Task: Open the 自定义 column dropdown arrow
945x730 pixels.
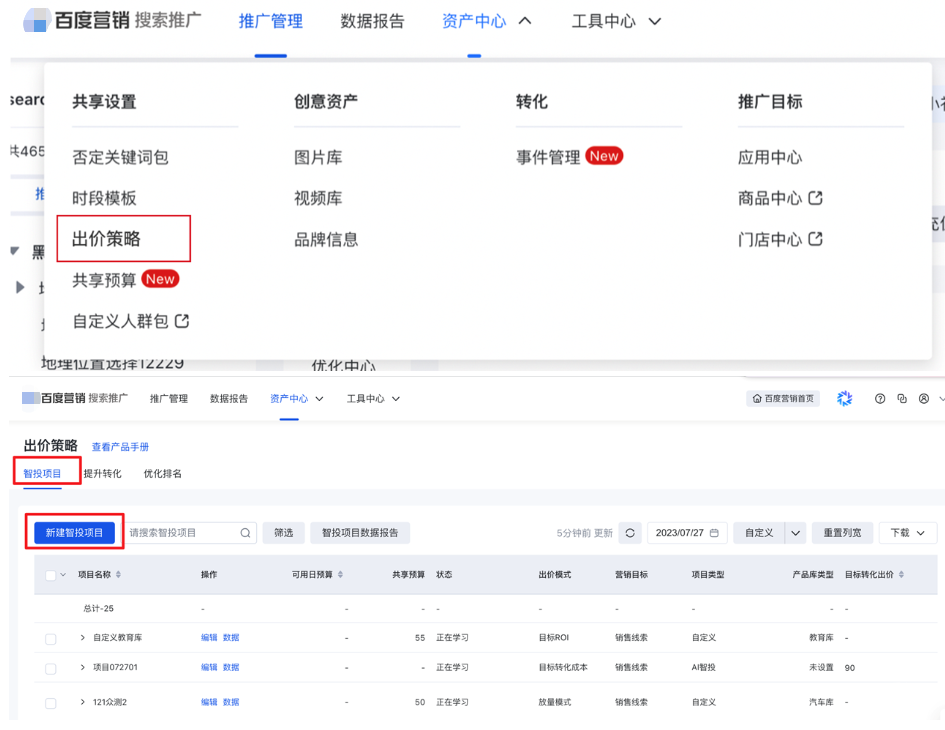Action: pos(795,533)
